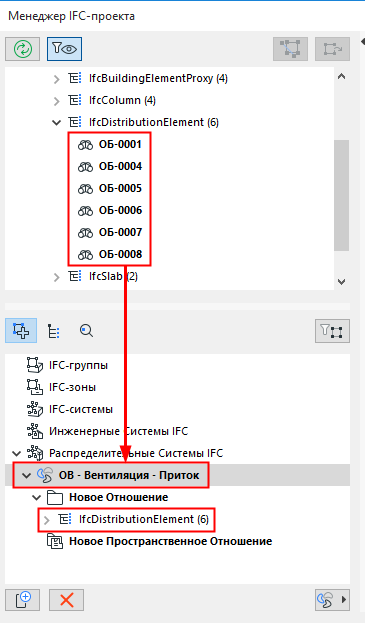
Task: Click the icon beside ОБ-0001
Action: pyautogui.click(x=85, y=145)
